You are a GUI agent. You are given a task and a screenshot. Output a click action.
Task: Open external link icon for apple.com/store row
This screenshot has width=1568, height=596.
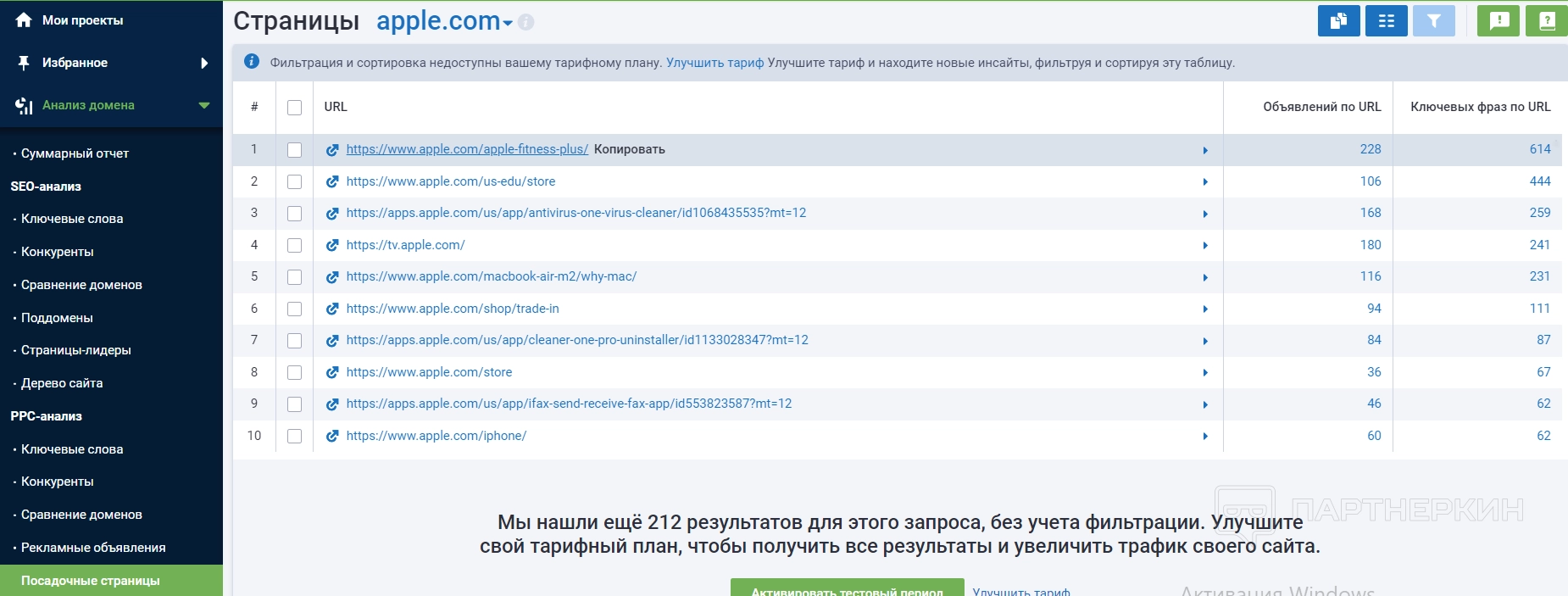pyautogui.click(x=332, y=372)
